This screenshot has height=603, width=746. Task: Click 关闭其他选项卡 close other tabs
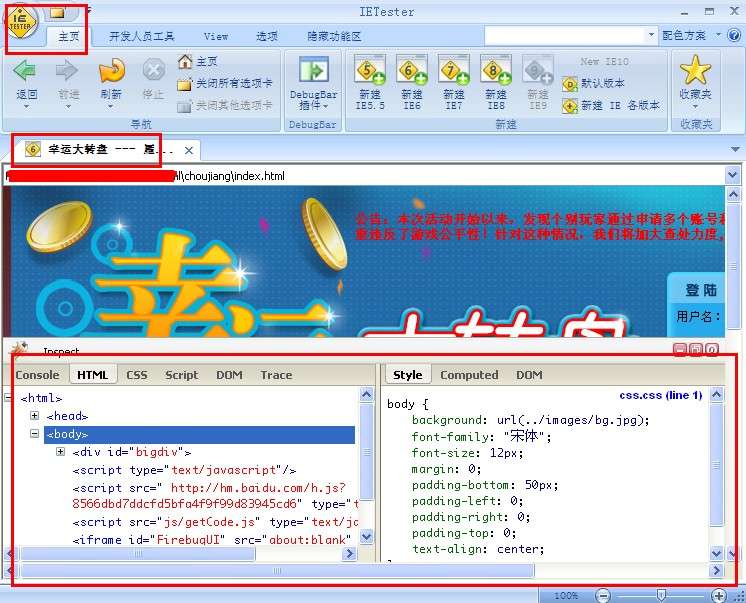pos(225,105)
